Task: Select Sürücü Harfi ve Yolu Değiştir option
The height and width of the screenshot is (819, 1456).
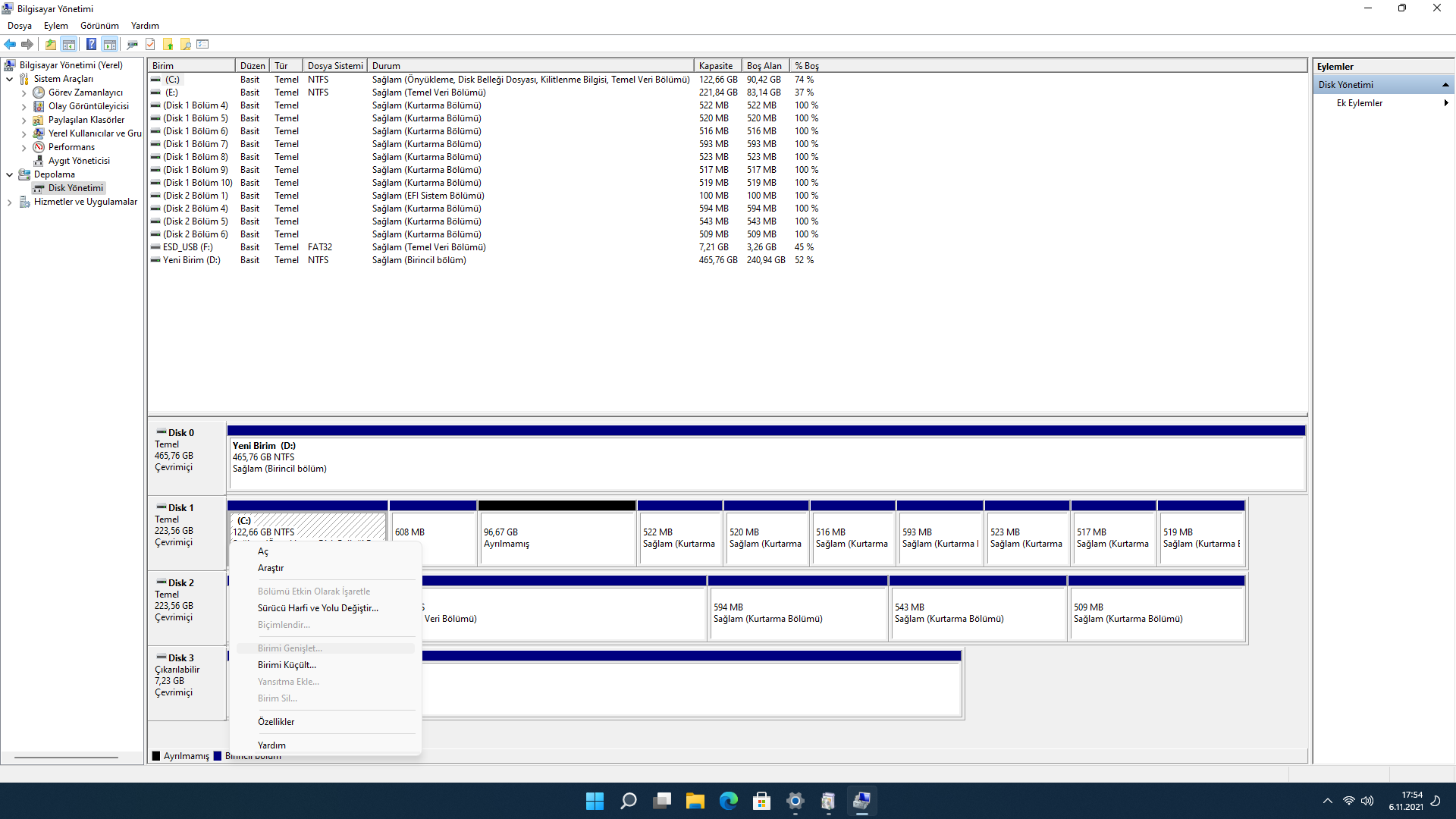Action: (x=318, y=608)
